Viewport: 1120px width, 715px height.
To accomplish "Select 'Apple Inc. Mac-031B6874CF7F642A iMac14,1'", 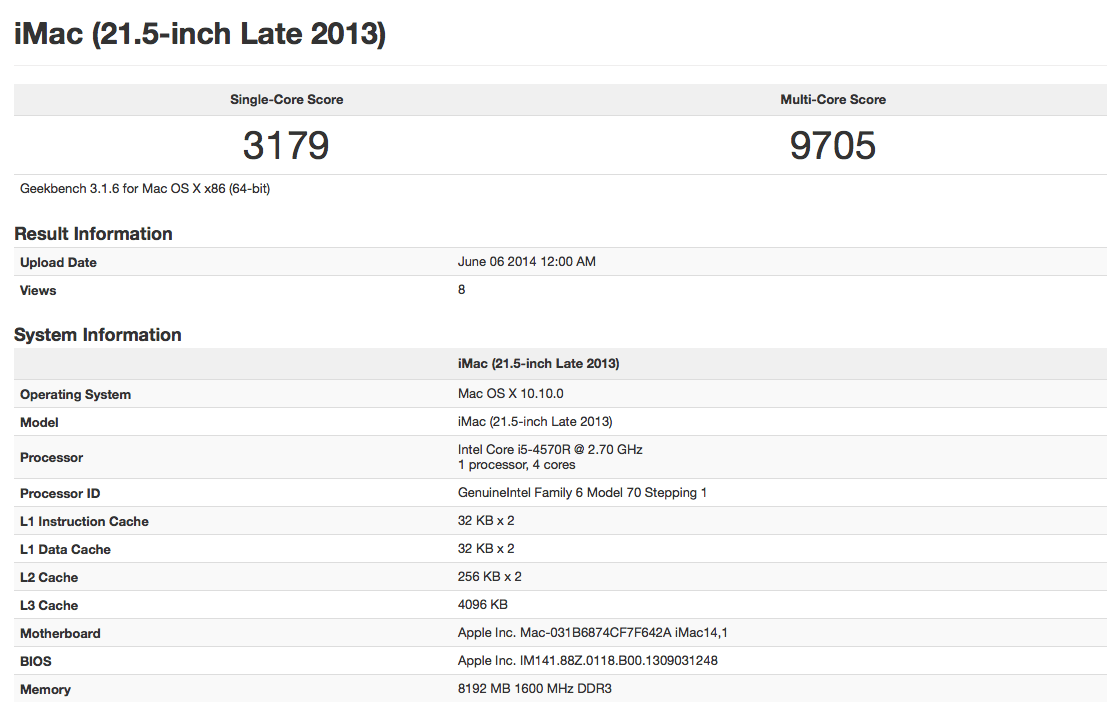I will (x=593, y=632).
